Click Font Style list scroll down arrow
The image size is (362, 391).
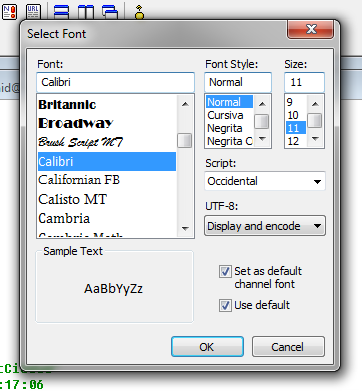pyautogui.click(x=262, y=139)
